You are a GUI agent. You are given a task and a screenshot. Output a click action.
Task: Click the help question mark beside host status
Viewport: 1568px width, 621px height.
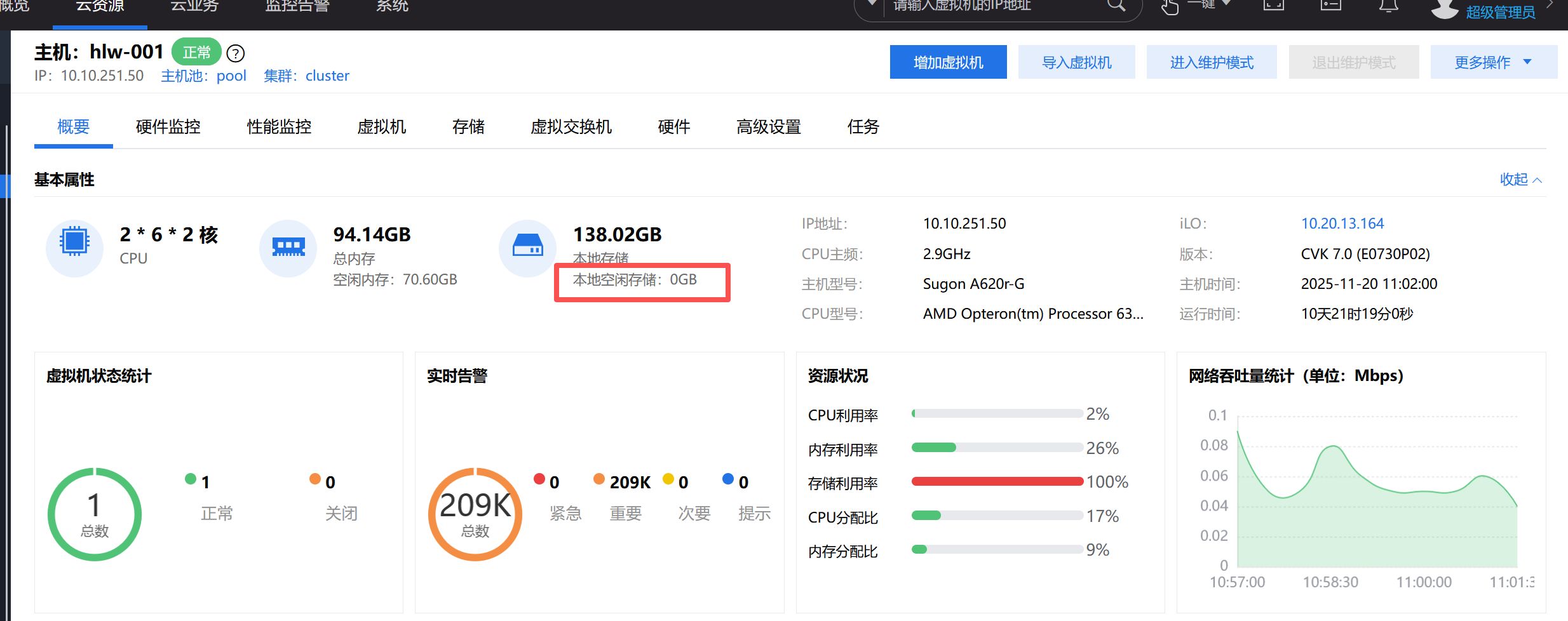click(236, 53)
